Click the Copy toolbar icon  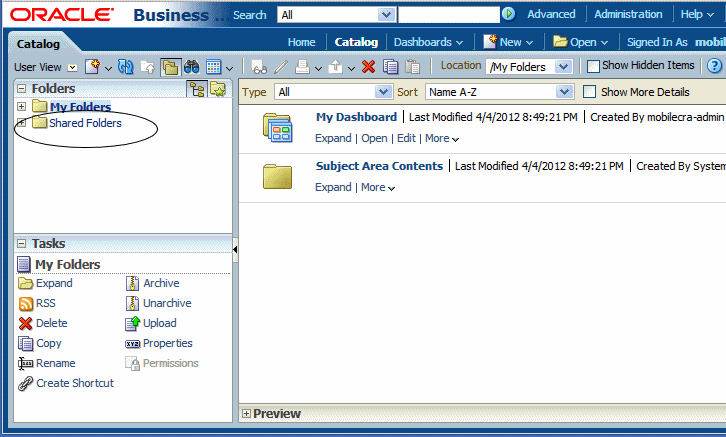coord(390,67)
